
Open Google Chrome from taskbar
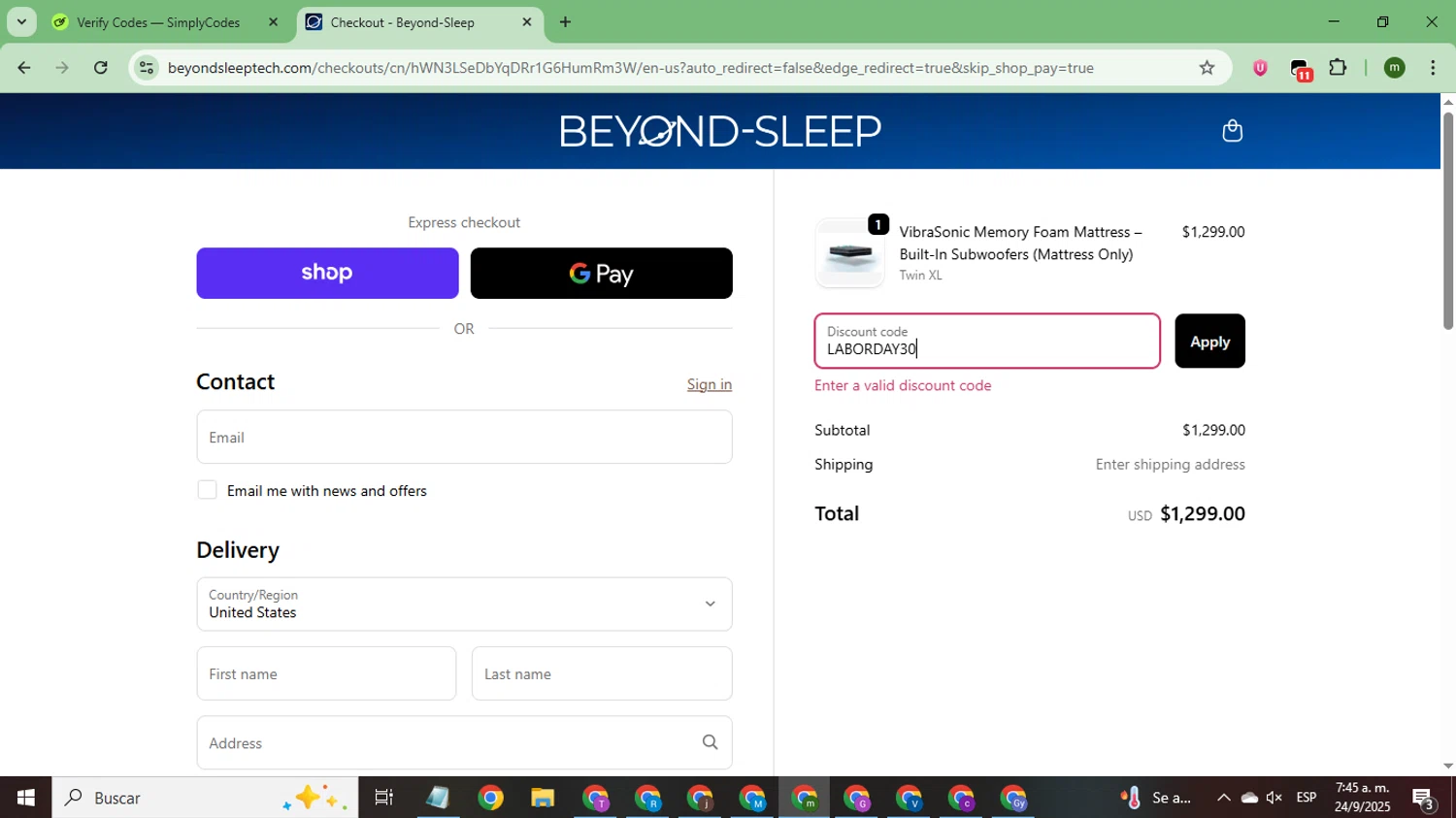click(490, 798)
